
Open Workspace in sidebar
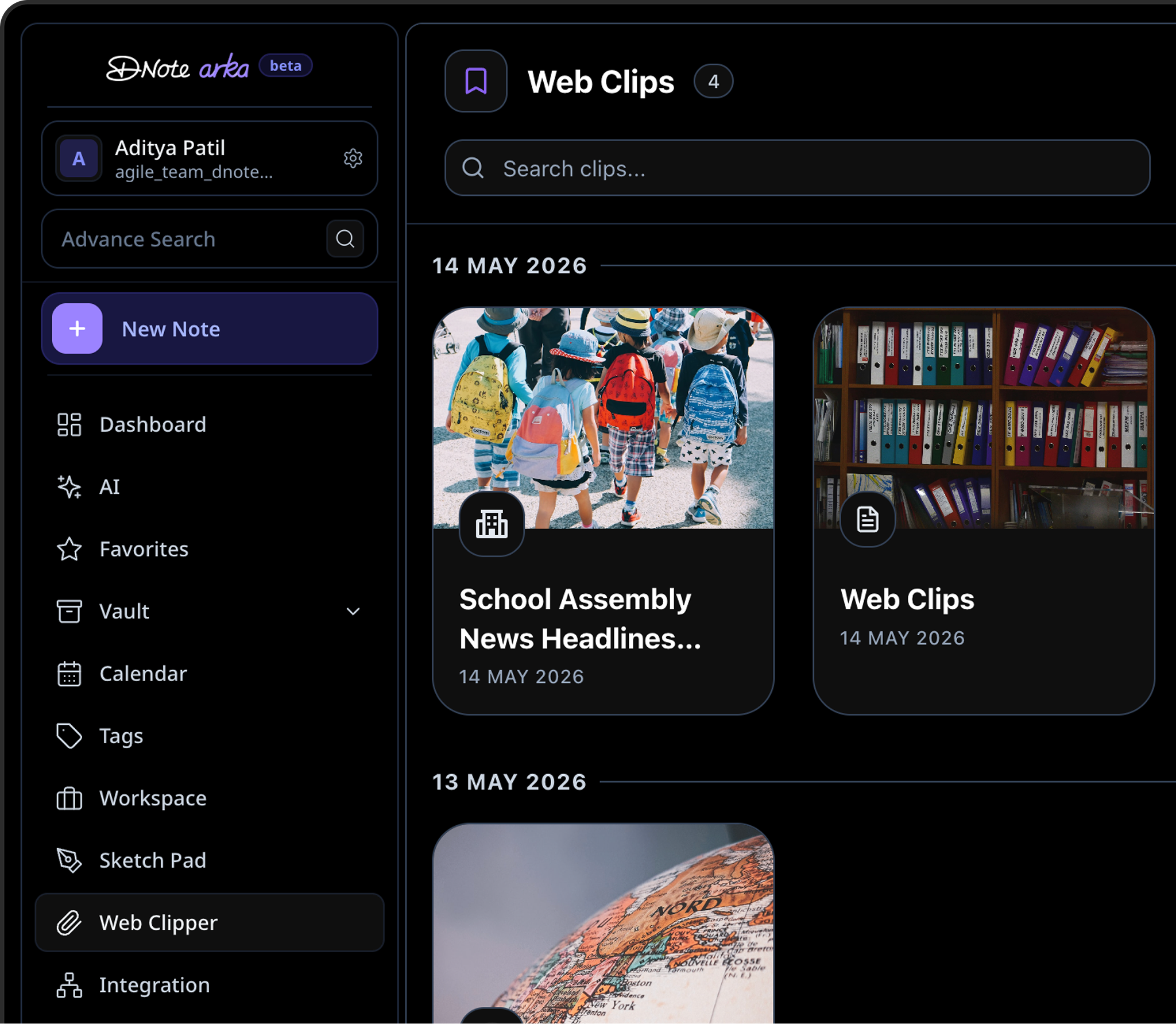pyautogui.click(x=210, y=798)
